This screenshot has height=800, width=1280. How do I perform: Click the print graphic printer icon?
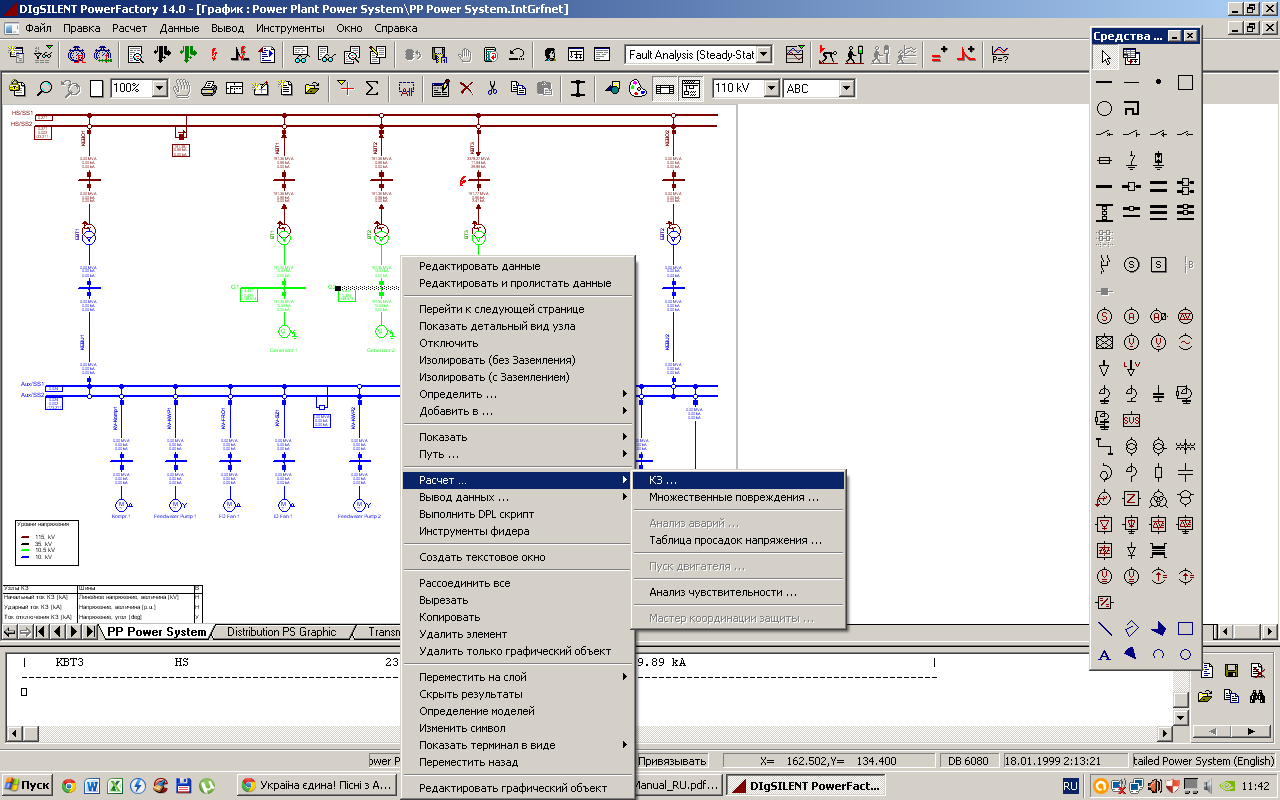tap(208, 88)
